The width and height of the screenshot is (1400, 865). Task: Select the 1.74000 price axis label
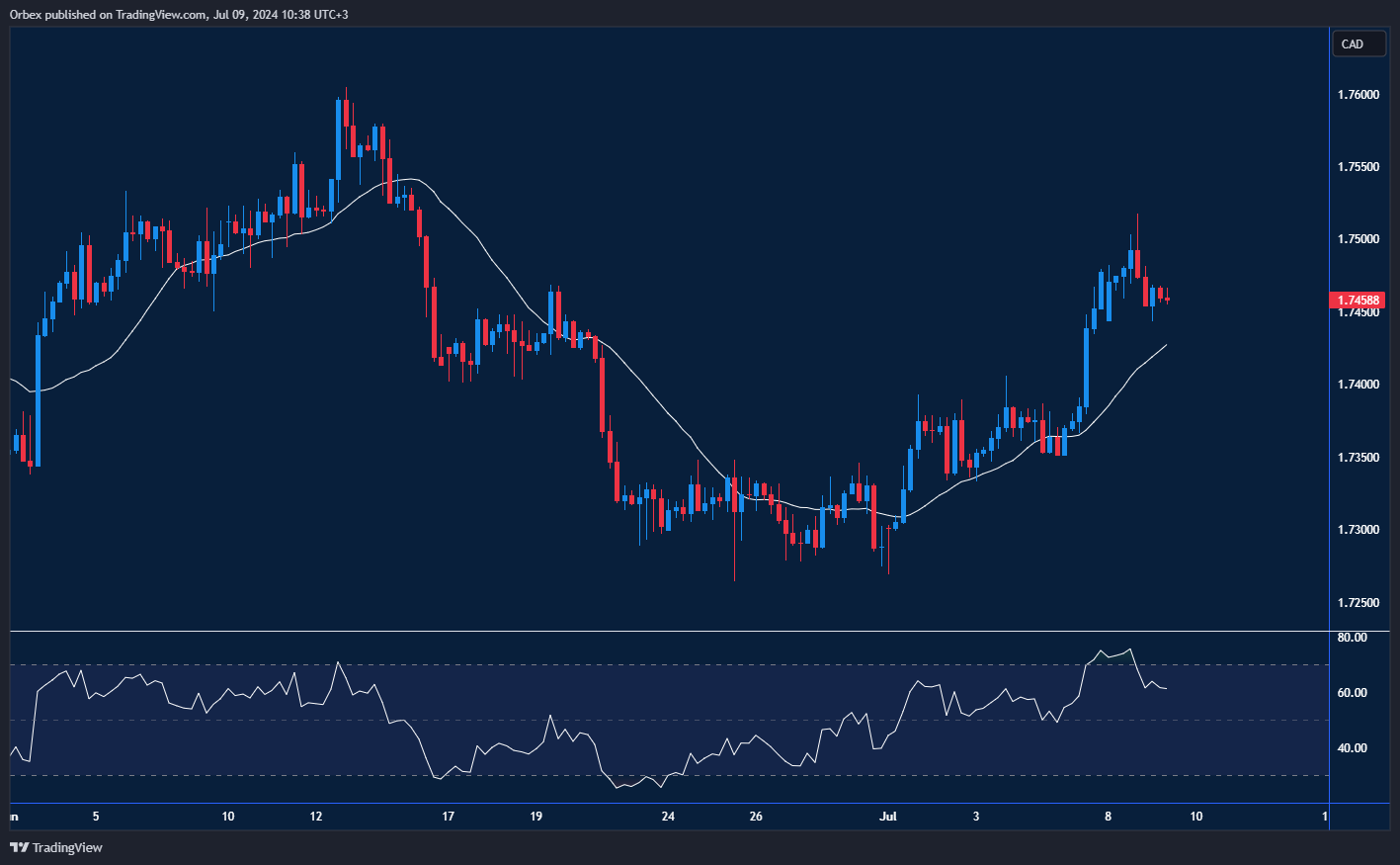pos(1358,385)
